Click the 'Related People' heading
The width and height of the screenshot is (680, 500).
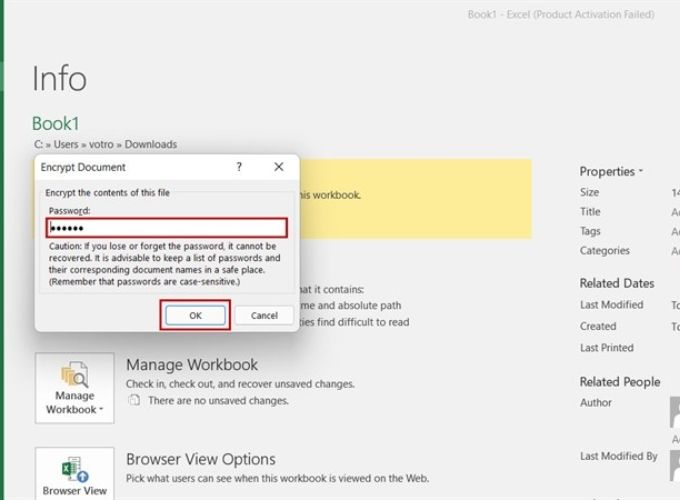[x=620, y=382]
